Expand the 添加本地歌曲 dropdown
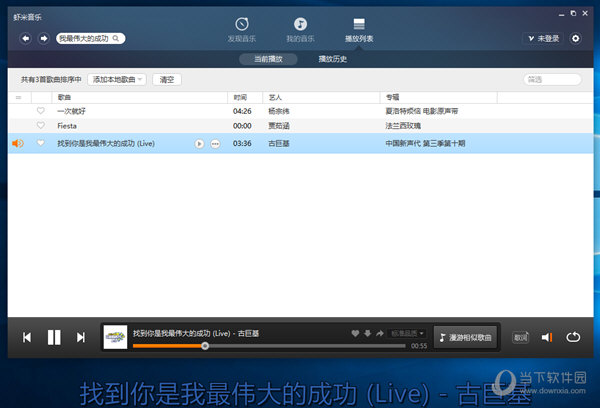 pyautogui.click(x=117, y=80)
